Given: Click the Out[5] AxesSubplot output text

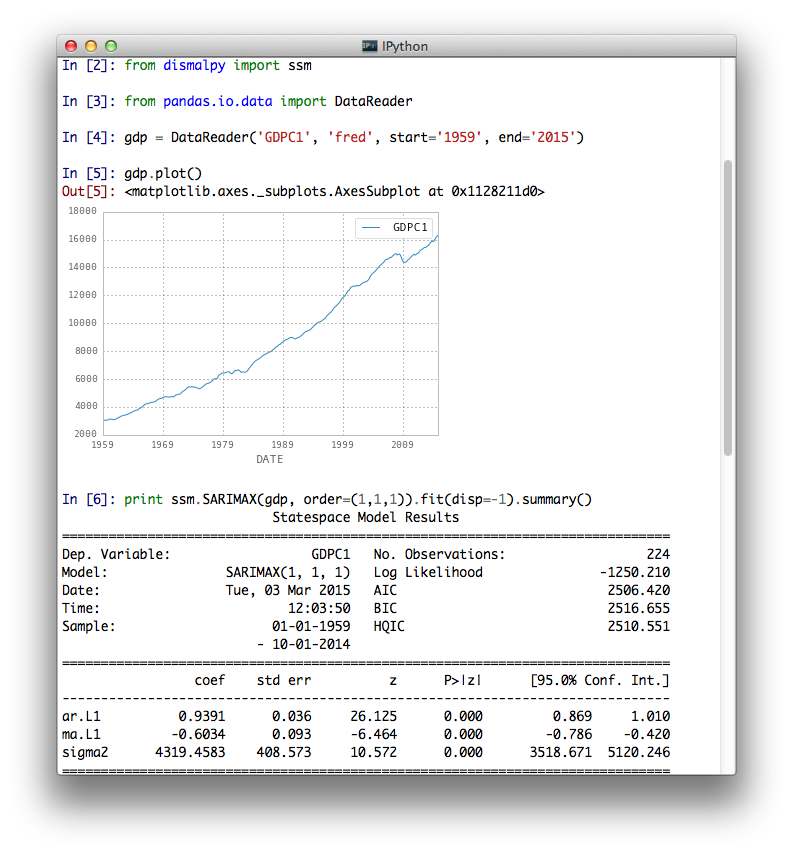Looking at the screenshot, I should 334,192.
